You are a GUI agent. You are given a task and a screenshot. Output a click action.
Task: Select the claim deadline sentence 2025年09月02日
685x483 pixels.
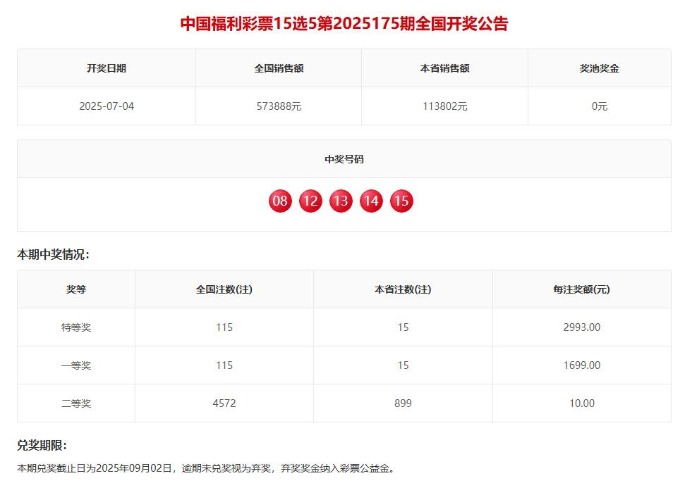134,469
